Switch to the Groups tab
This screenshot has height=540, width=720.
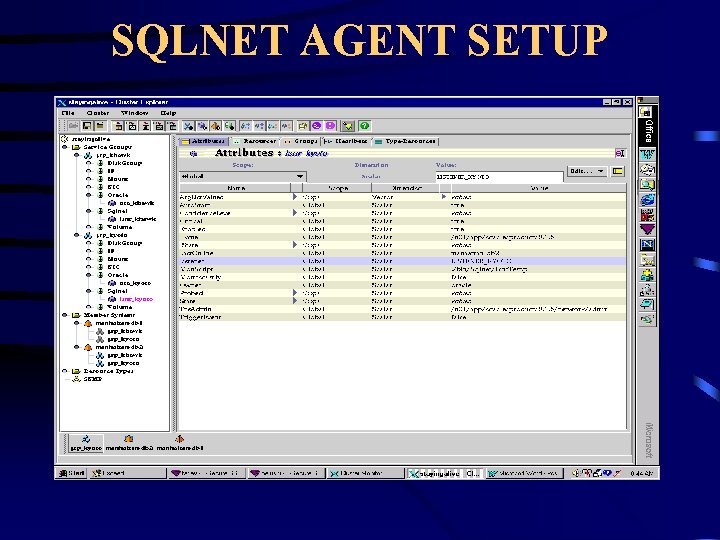point(300,141)
